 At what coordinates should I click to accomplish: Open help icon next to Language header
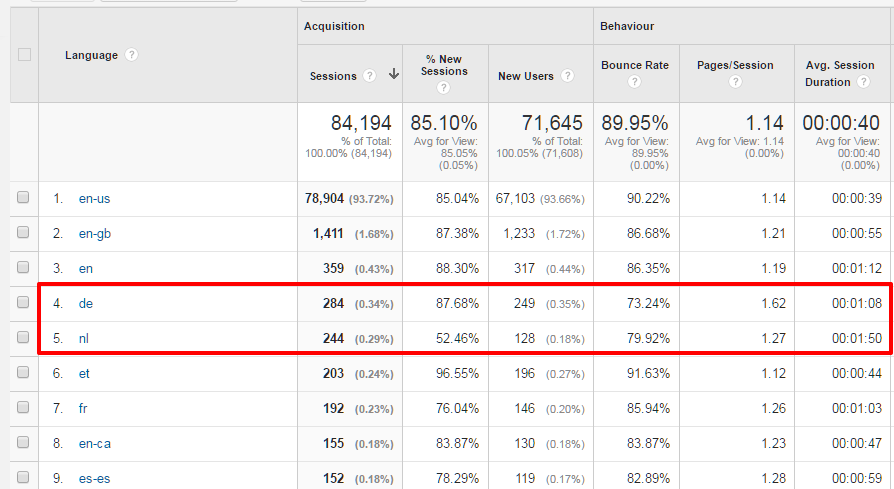131,55
